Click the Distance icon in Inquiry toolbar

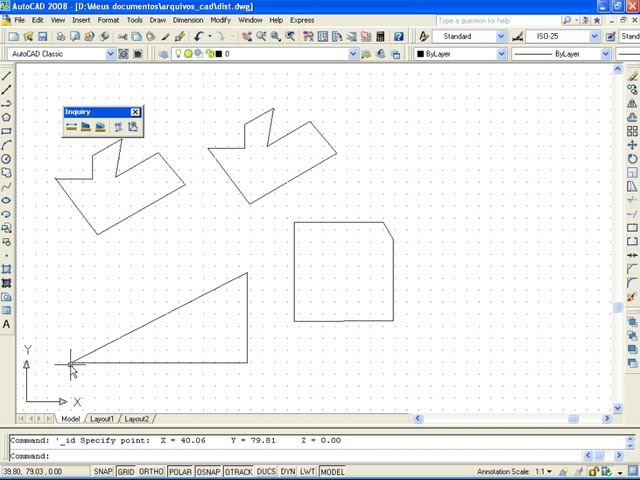[71, 127]
